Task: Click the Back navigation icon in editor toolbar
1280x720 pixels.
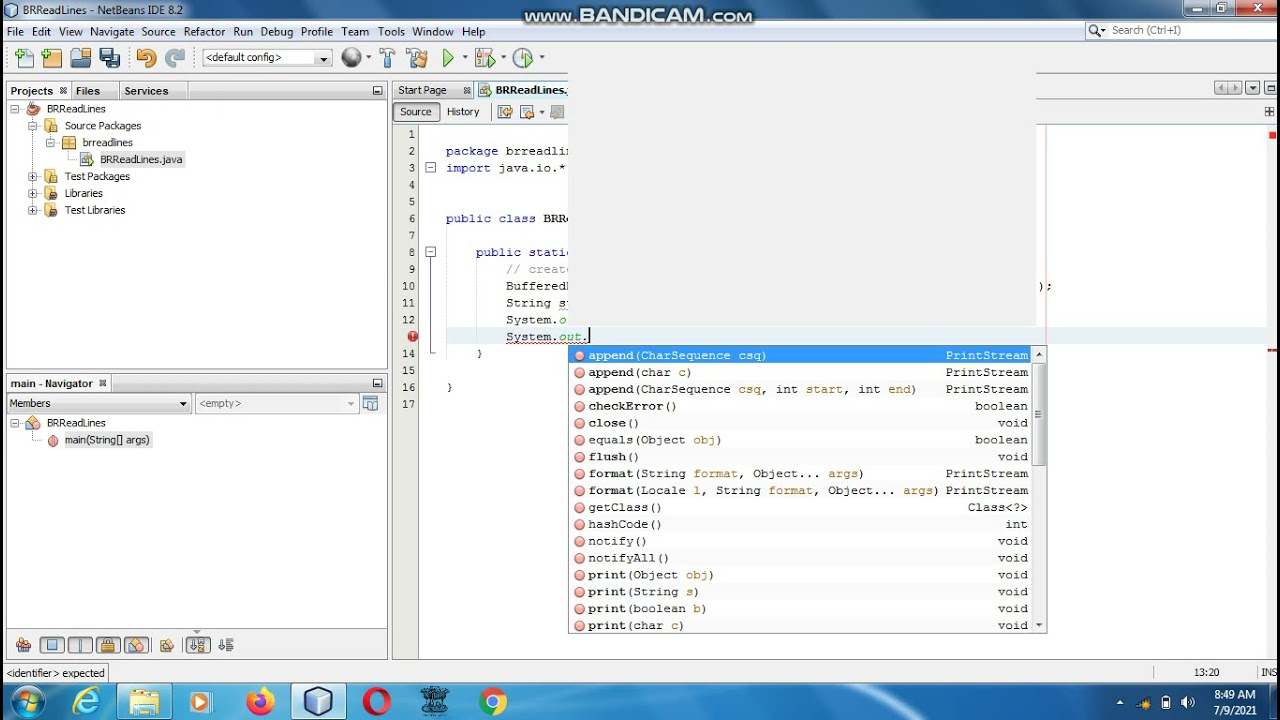Action: point(527,112)
